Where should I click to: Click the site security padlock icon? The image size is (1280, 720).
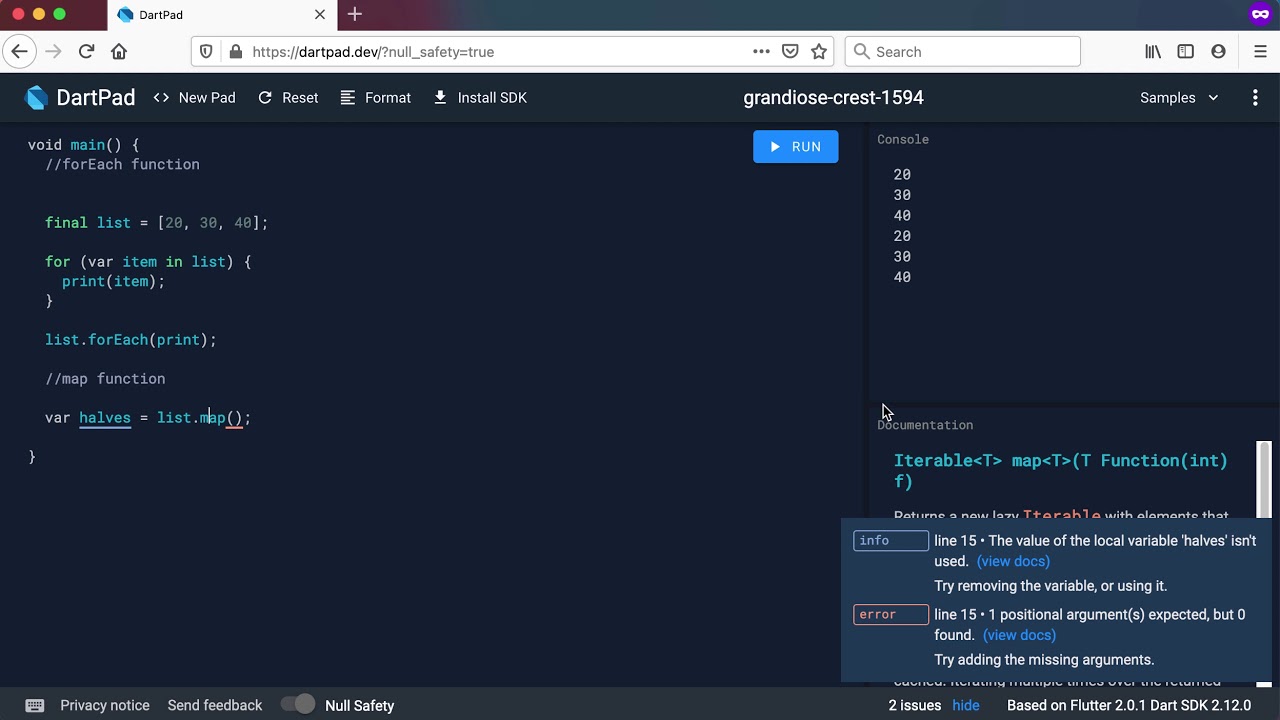click(235, 52)
